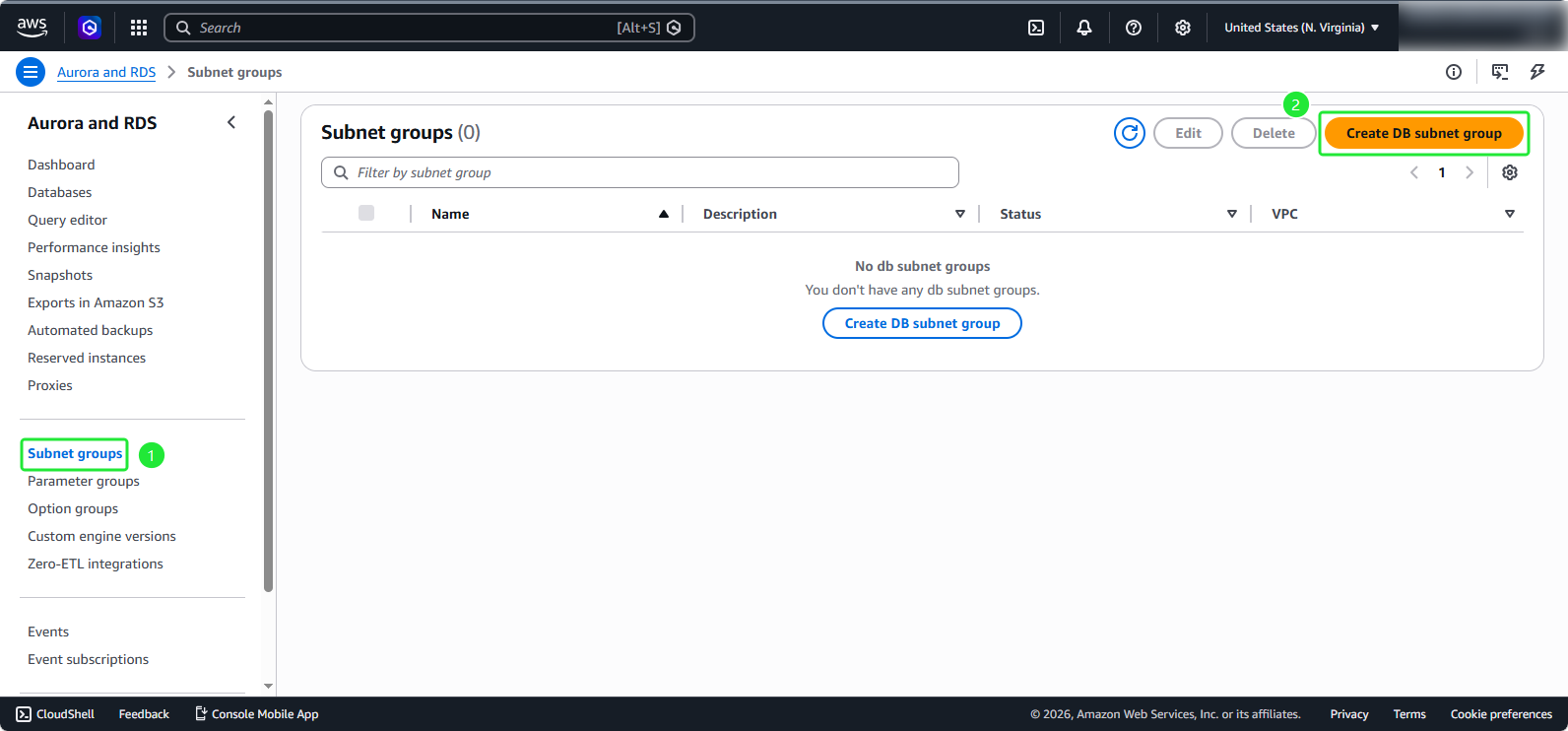Open Proxies in sidebar

(50, 385)
